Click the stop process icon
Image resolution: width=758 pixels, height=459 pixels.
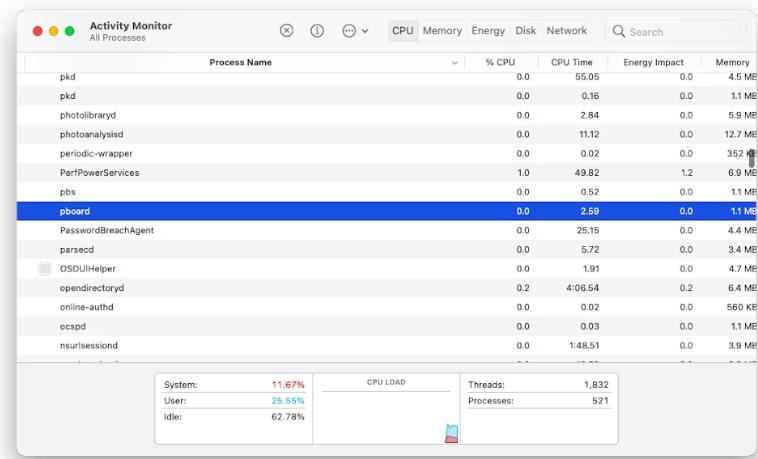[x=286, y=31]
